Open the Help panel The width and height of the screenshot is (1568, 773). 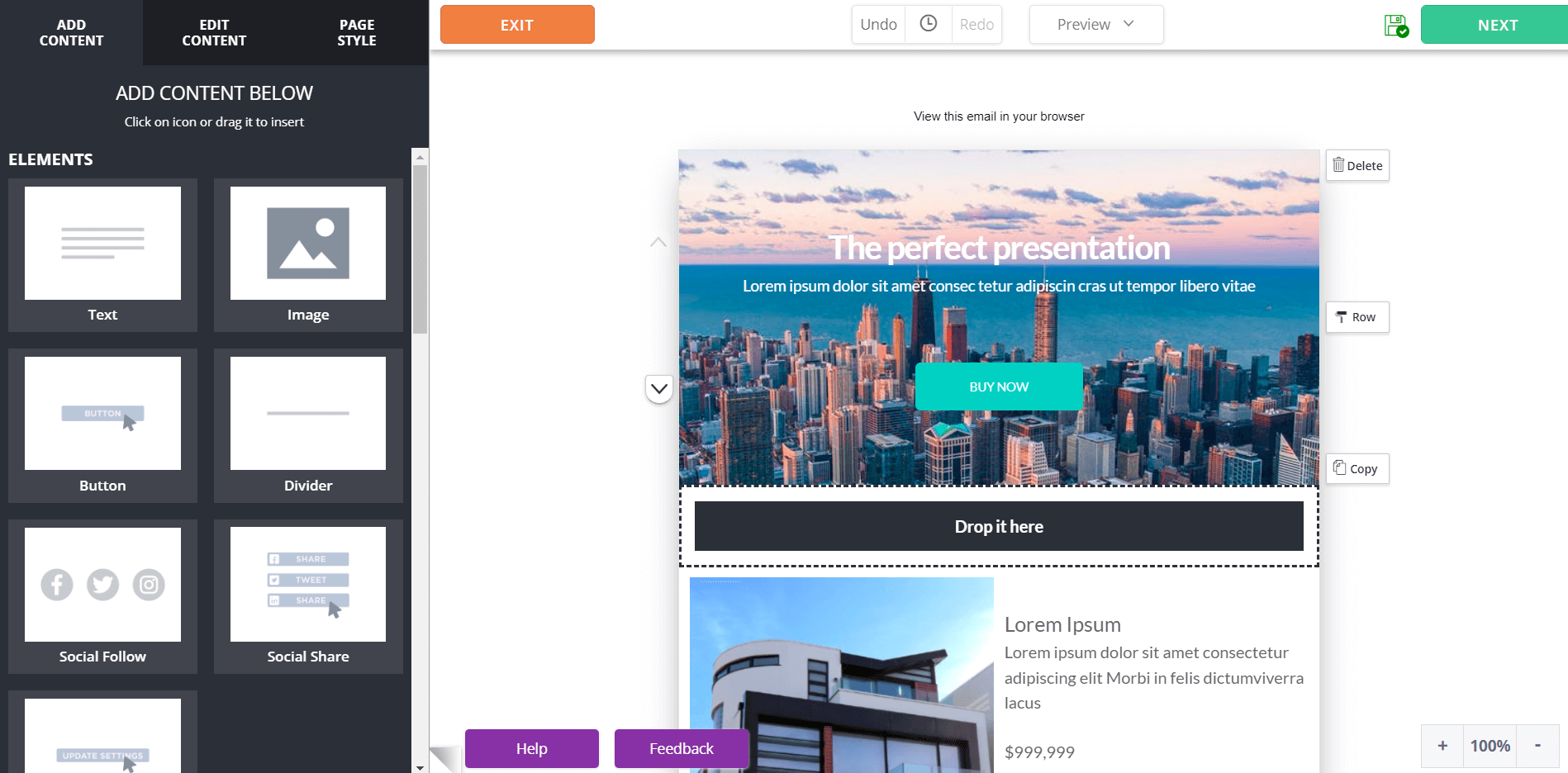pos(532,748)
